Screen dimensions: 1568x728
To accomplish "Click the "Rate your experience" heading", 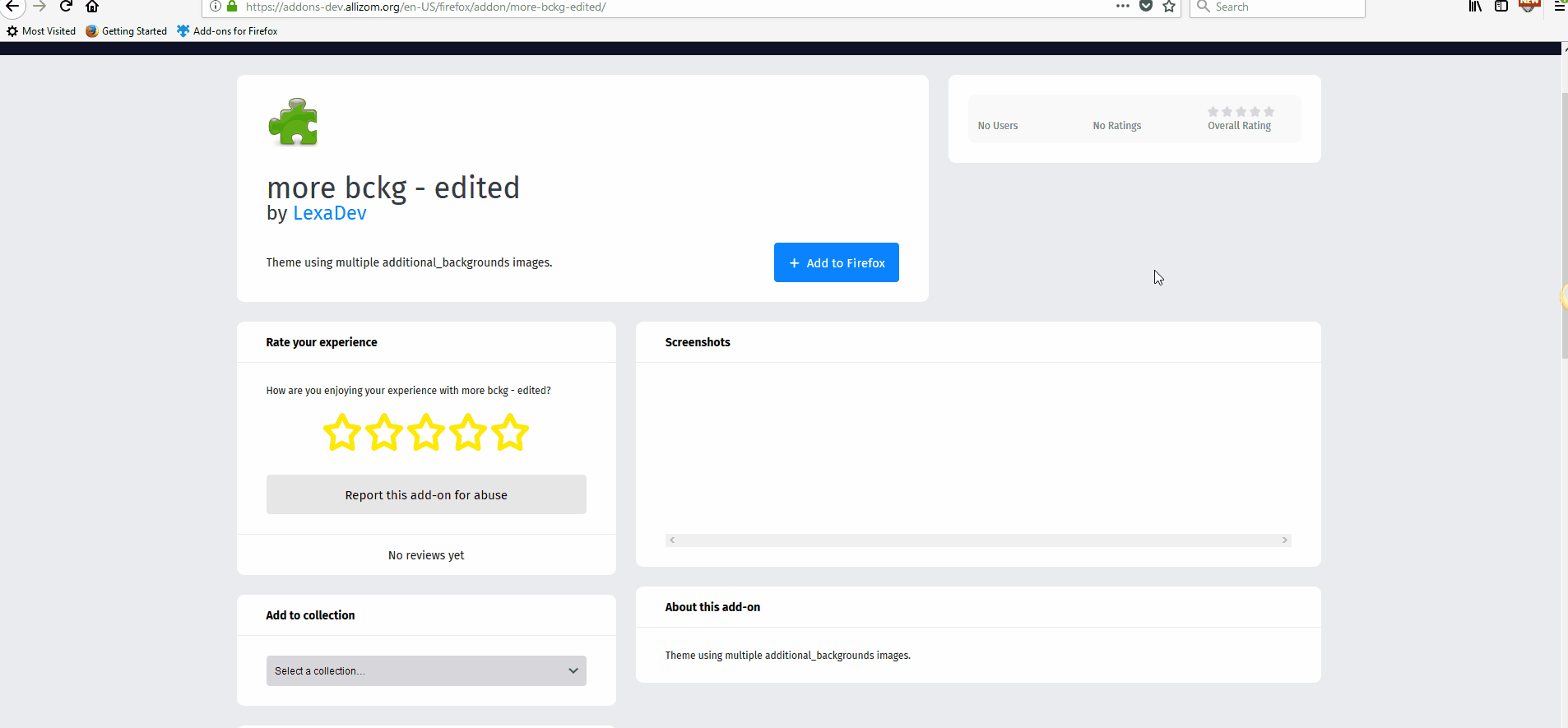I will (322, 342).
